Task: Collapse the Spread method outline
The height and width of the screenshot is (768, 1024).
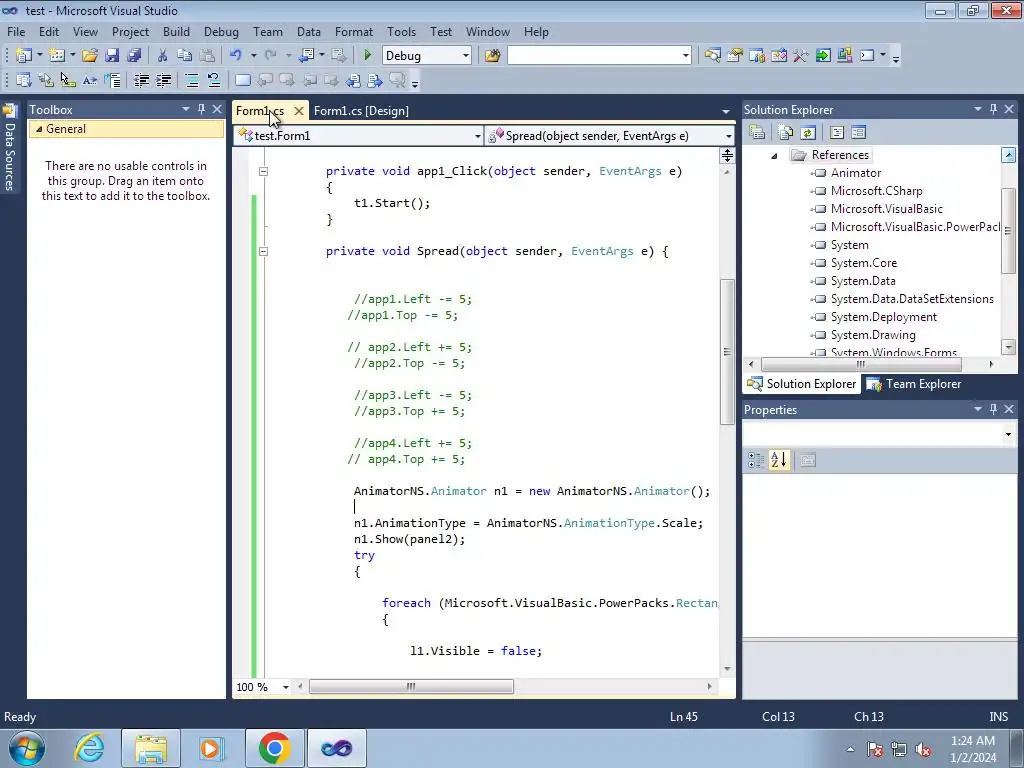Action: point(263,251)
